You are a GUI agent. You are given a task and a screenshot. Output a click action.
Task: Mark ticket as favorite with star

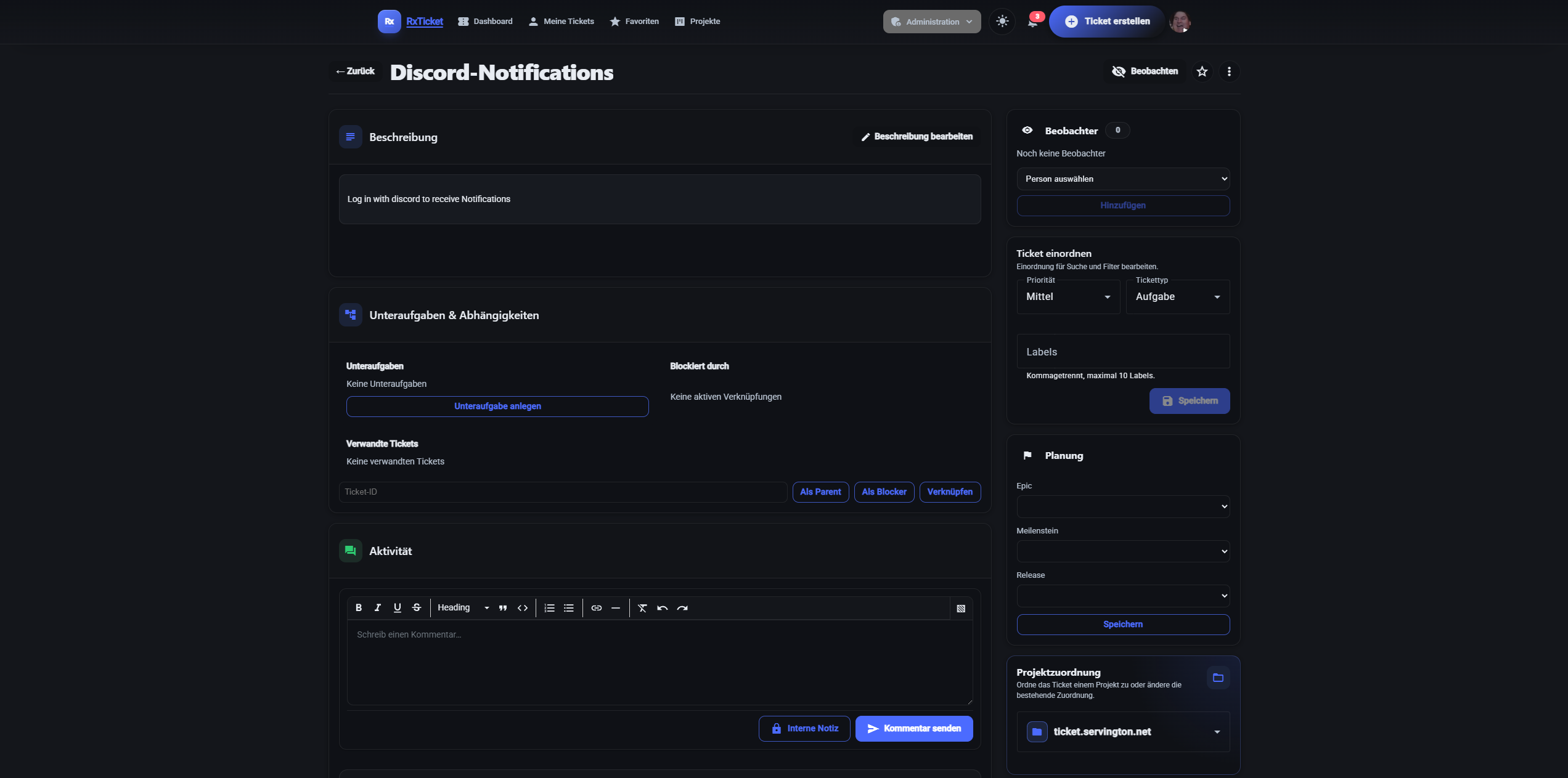pyautogui.click(x=1202, y=71)
